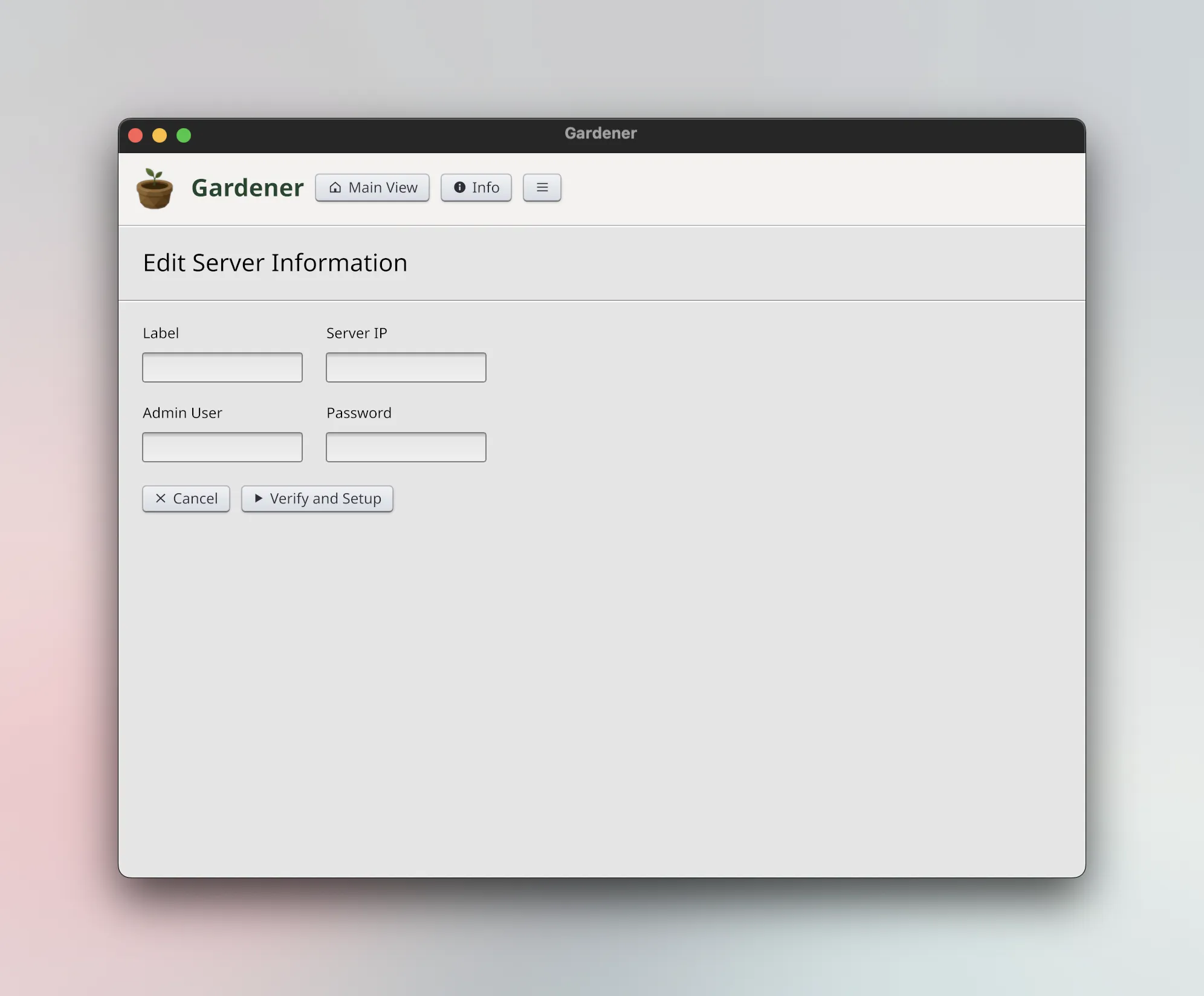Open the Info page

click(x=476, y=187)
